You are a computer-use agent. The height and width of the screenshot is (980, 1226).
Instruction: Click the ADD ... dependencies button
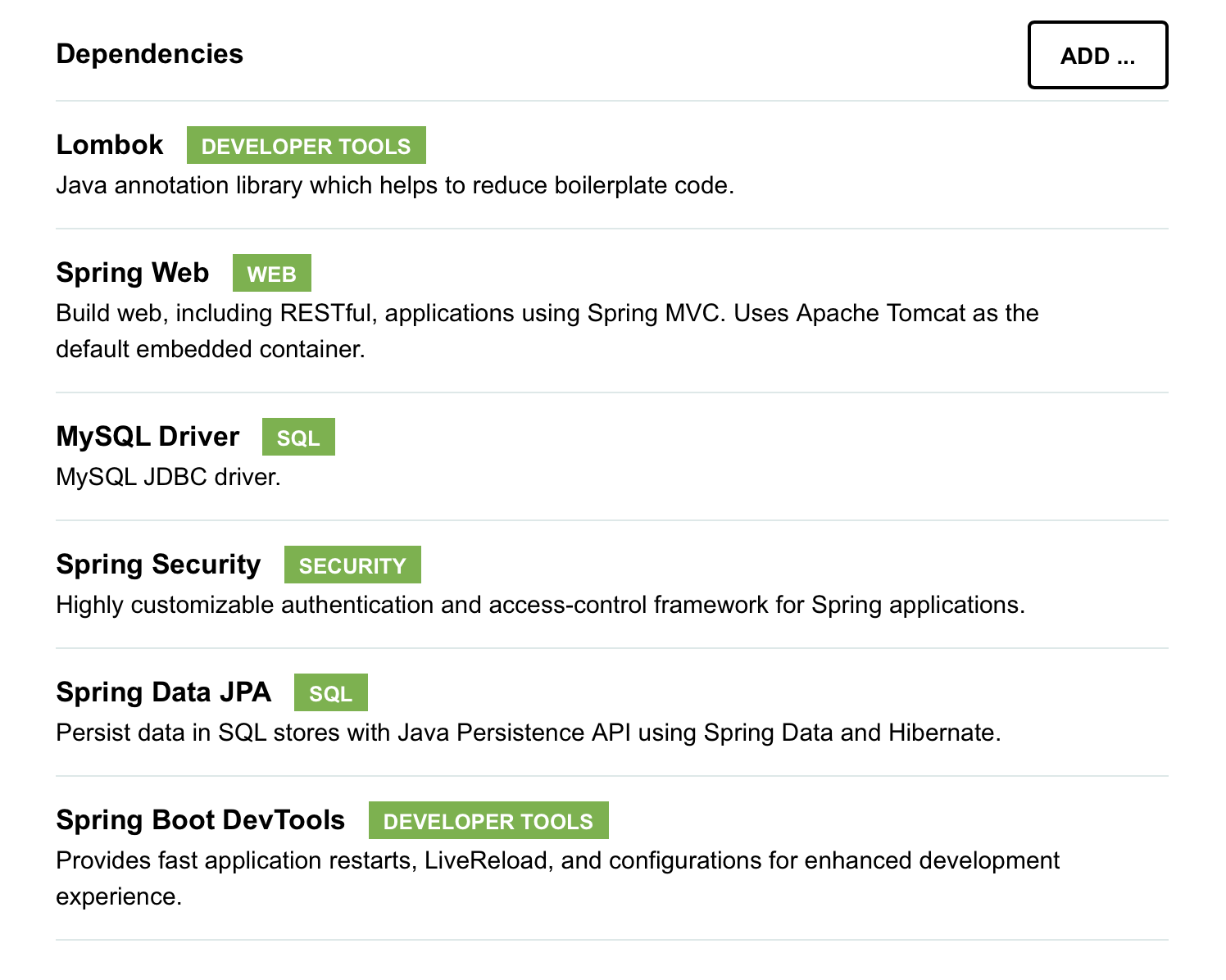click(x=1097, y=55)
